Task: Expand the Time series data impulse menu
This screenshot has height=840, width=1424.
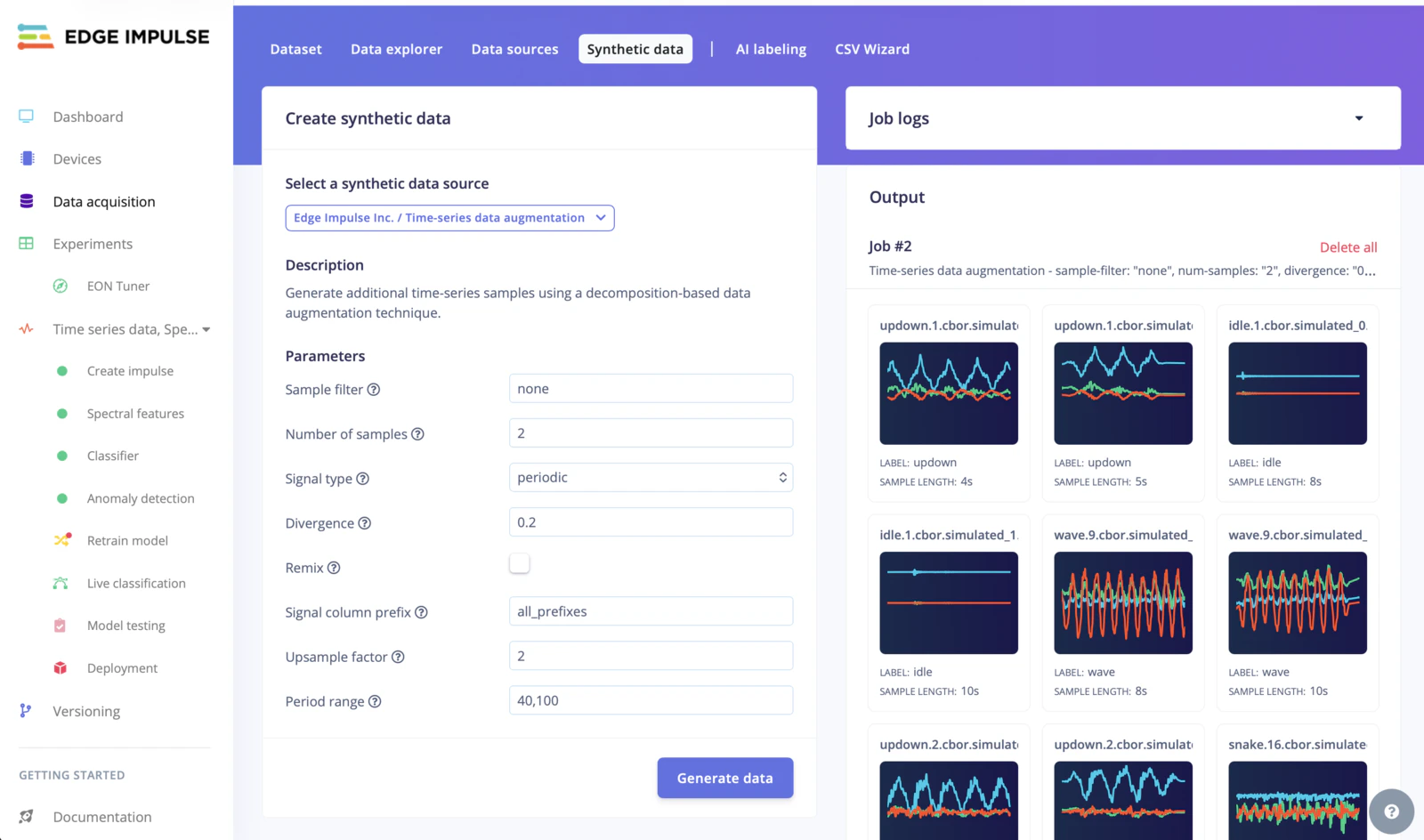Action: pos(206,329)
